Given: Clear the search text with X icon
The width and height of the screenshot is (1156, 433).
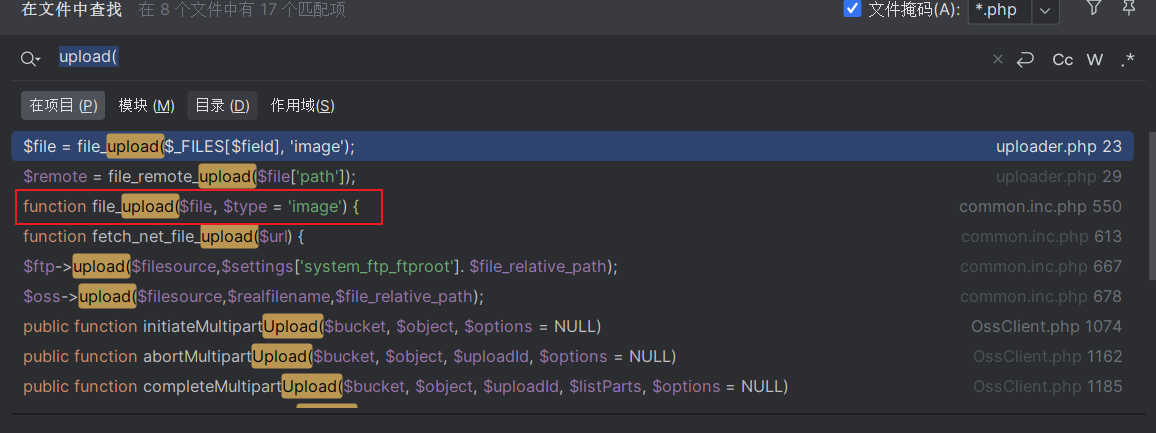Looking at the screenshot, I should (x=997, y=60).
